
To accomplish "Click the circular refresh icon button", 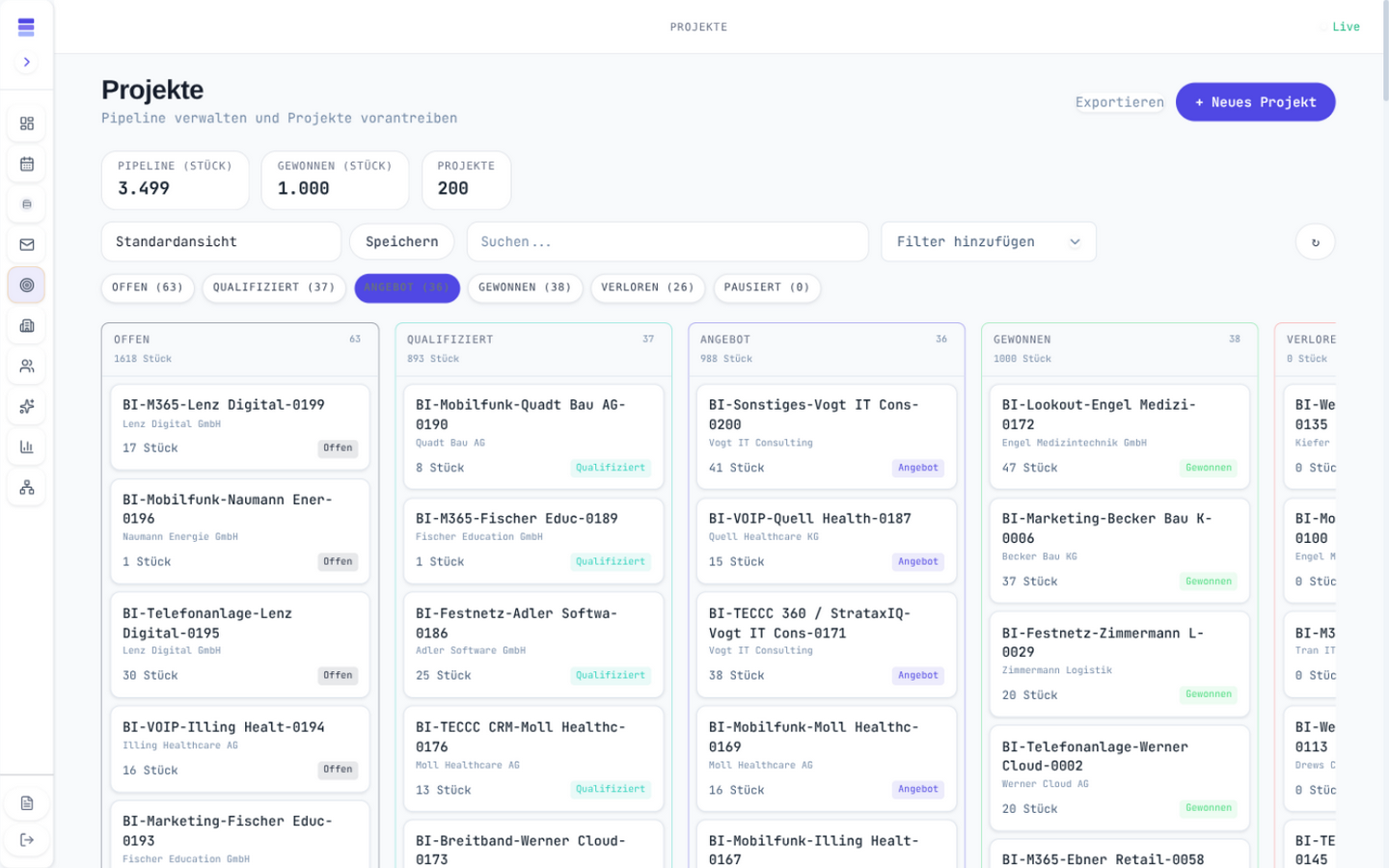I will (x=1315, y=242).
